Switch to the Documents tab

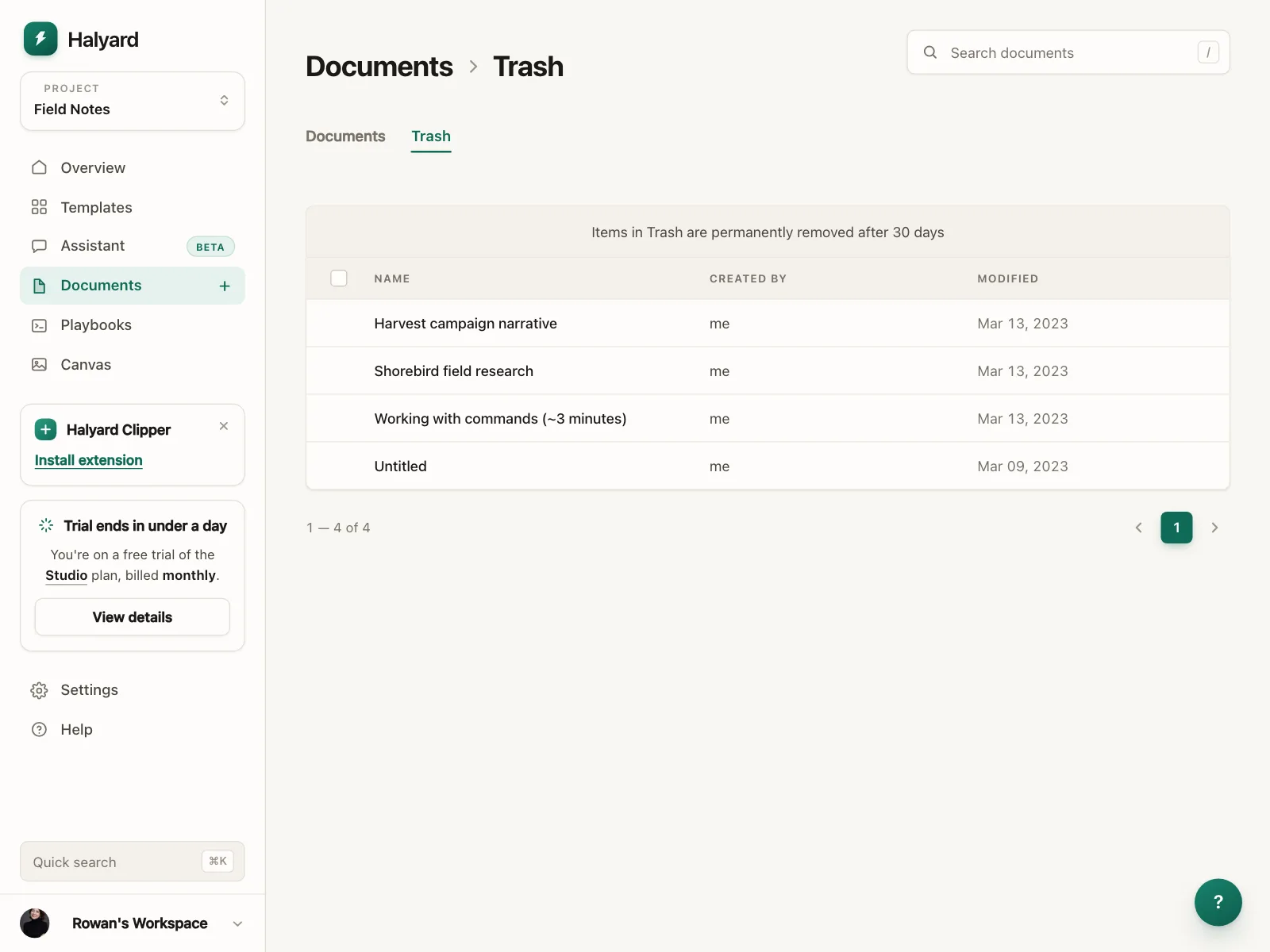point(345,136)
